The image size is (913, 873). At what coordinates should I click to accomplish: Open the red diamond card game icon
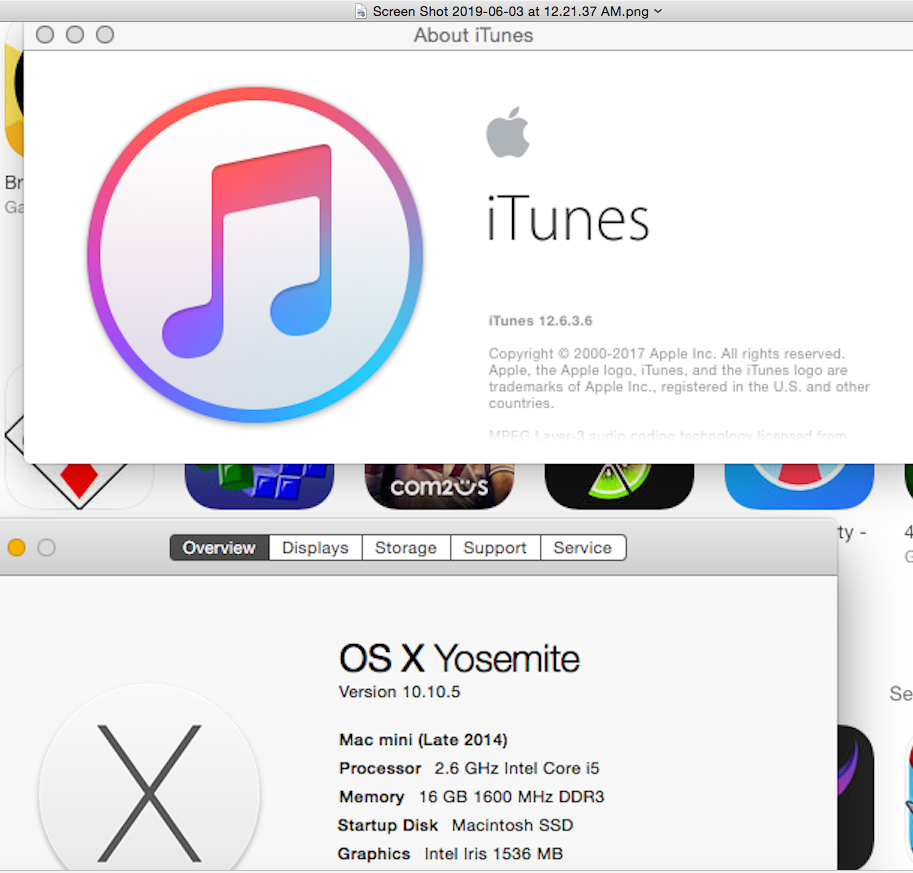click(79, 486)
